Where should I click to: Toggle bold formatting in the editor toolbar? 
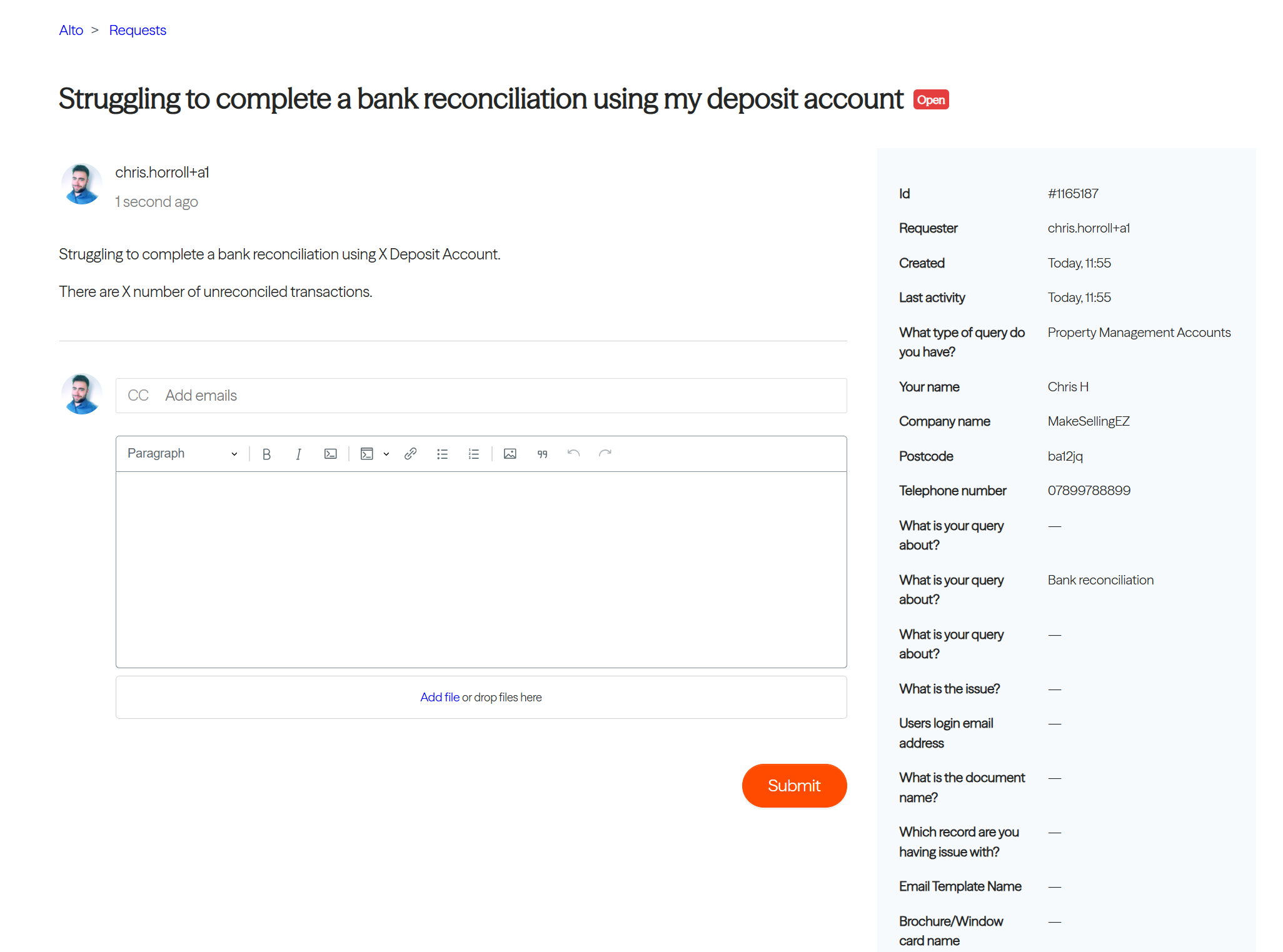pyautogui.click(x=266, y=454)
